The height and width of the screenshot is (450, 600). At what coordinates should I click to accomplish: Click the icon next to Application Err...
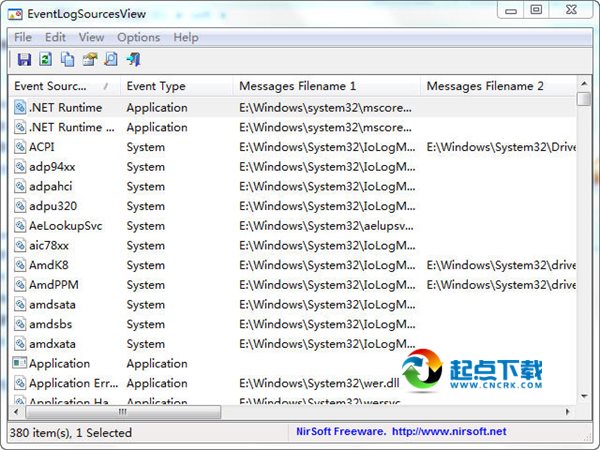tap(20, 383)
